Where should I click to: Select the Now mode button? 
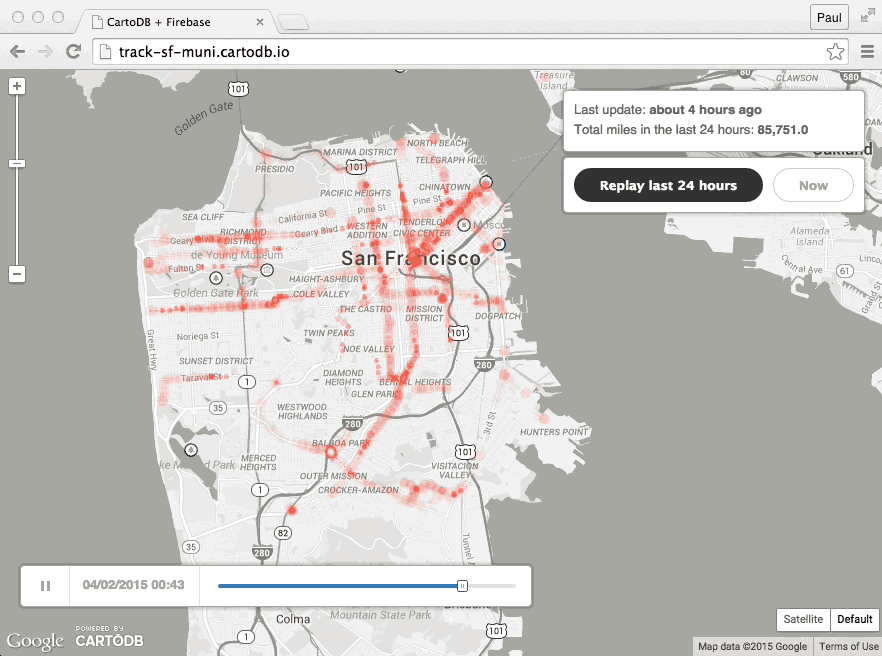(813, 185)
